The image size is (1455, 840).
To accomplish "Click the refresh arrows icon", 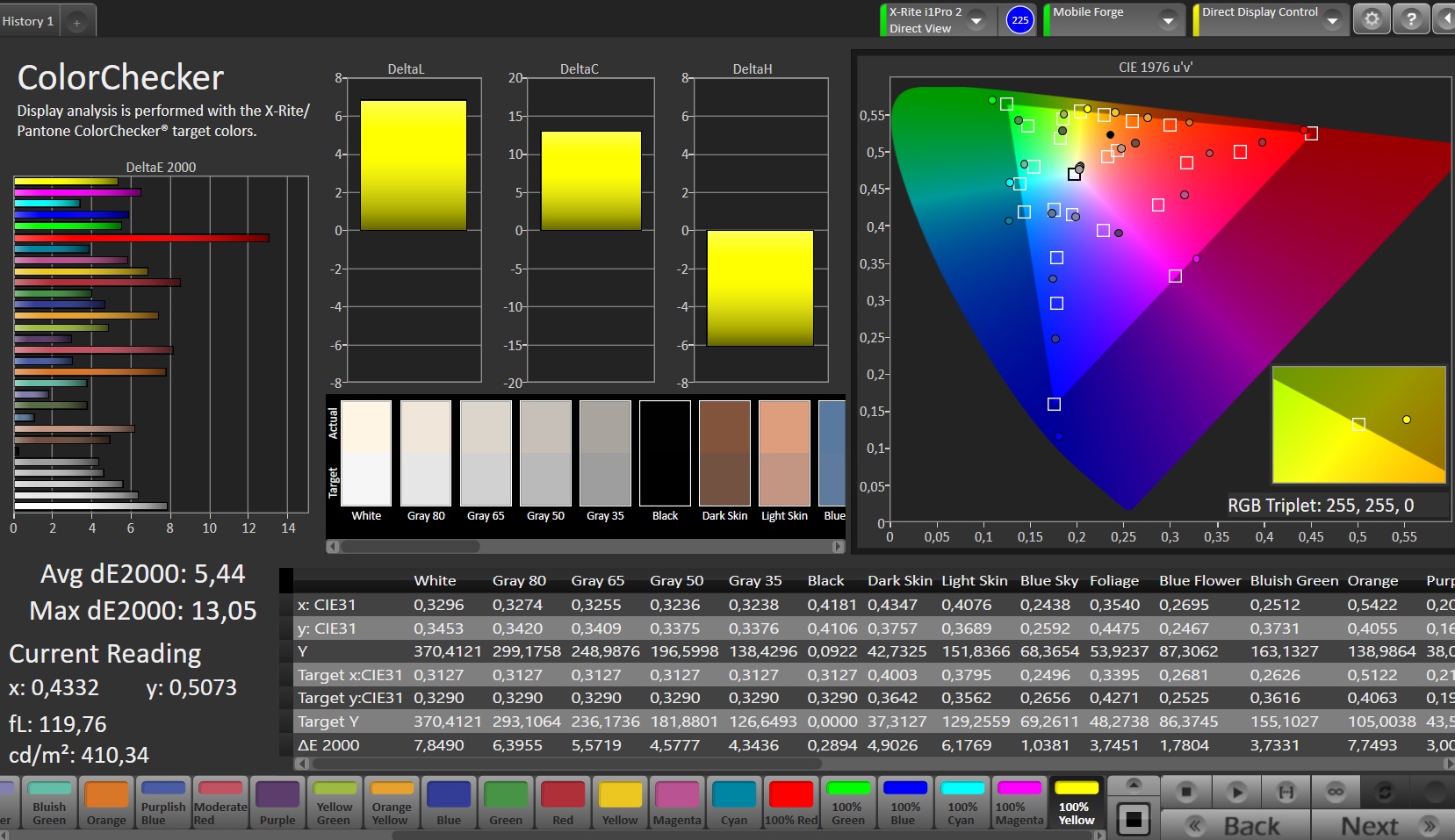I will click(x=1385, y=792).
